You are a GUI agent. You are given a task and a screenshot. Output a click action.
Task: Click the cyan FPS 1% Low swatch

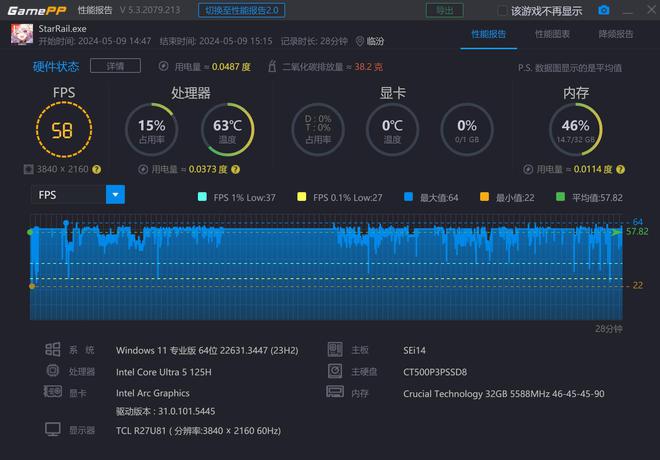tap(202, 197)
